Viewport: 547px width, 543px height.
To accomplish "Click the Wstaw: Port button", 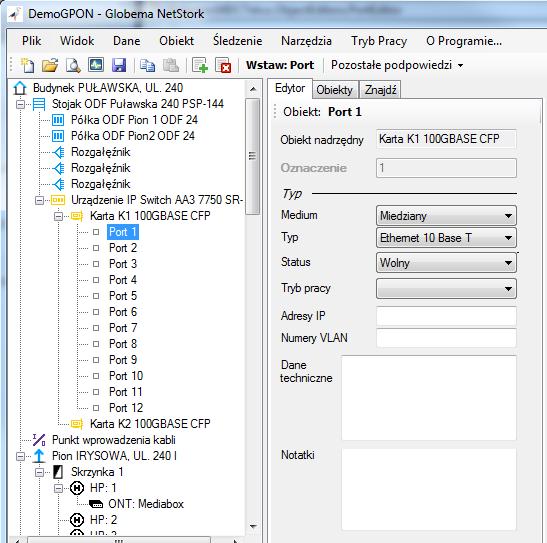I will coord(280,65).
